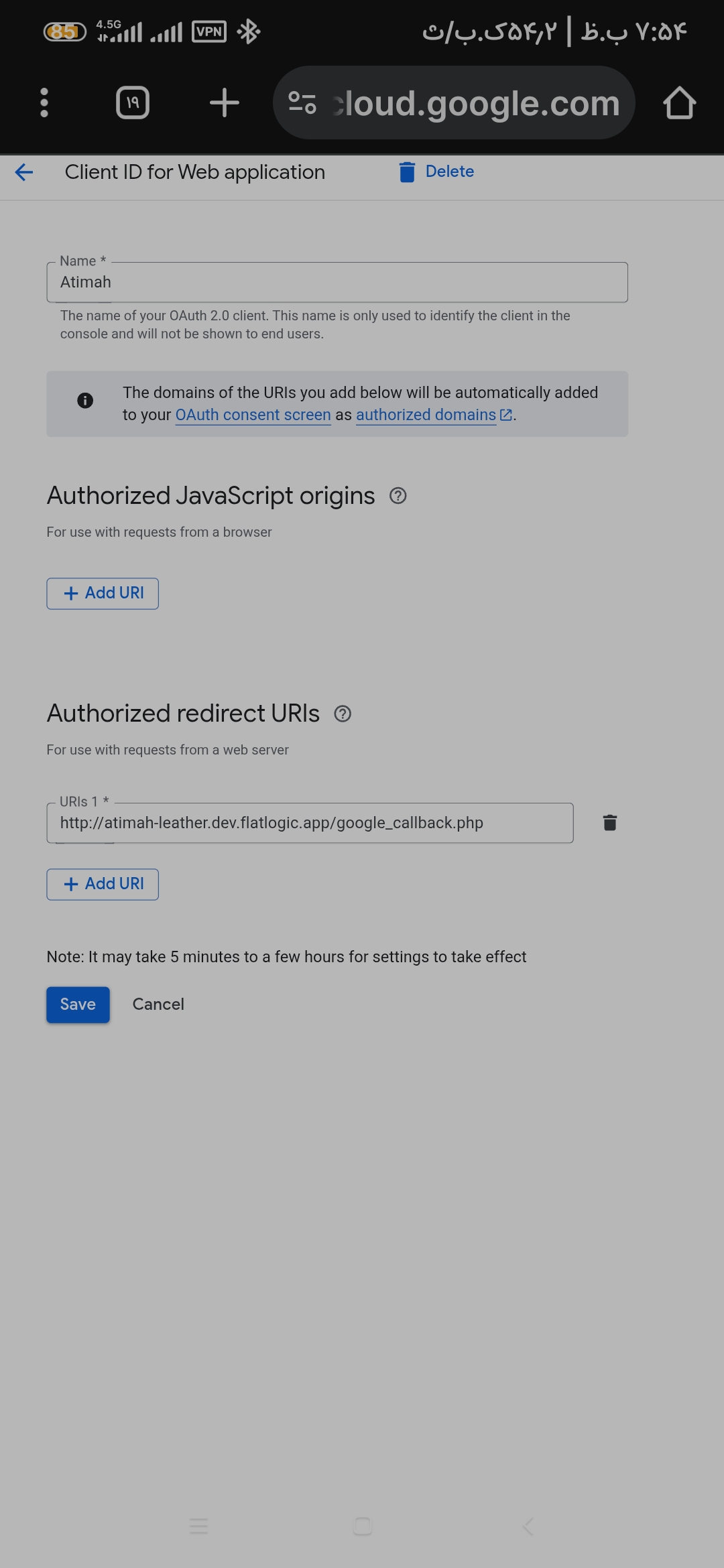Screen dimensions: 724x1568
Task: Tap the Android back navigation button
Action: [528, 1526]
